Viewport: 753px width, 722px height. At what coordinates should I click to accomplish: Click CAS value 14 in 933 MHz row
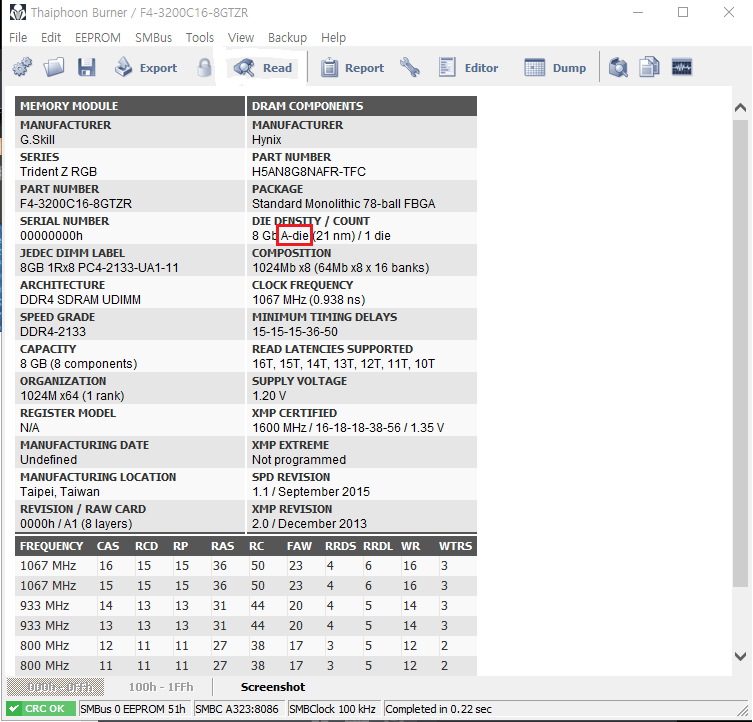pos(106,606)
